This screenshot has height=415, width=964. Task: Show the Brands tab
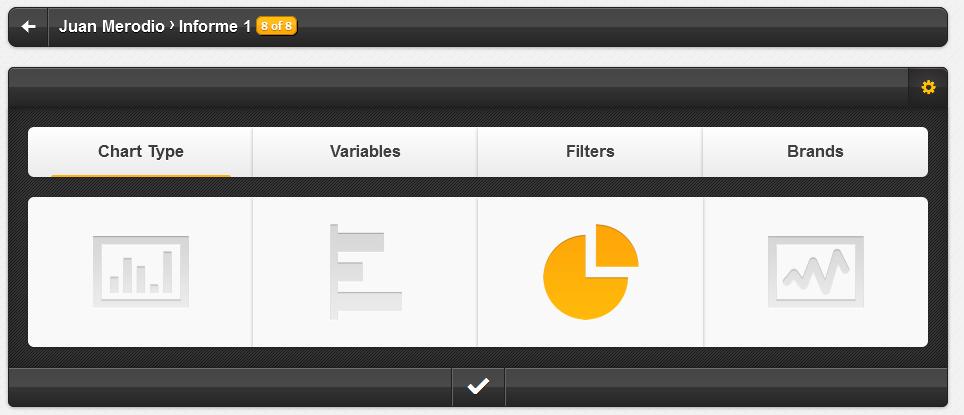point(815,151)
